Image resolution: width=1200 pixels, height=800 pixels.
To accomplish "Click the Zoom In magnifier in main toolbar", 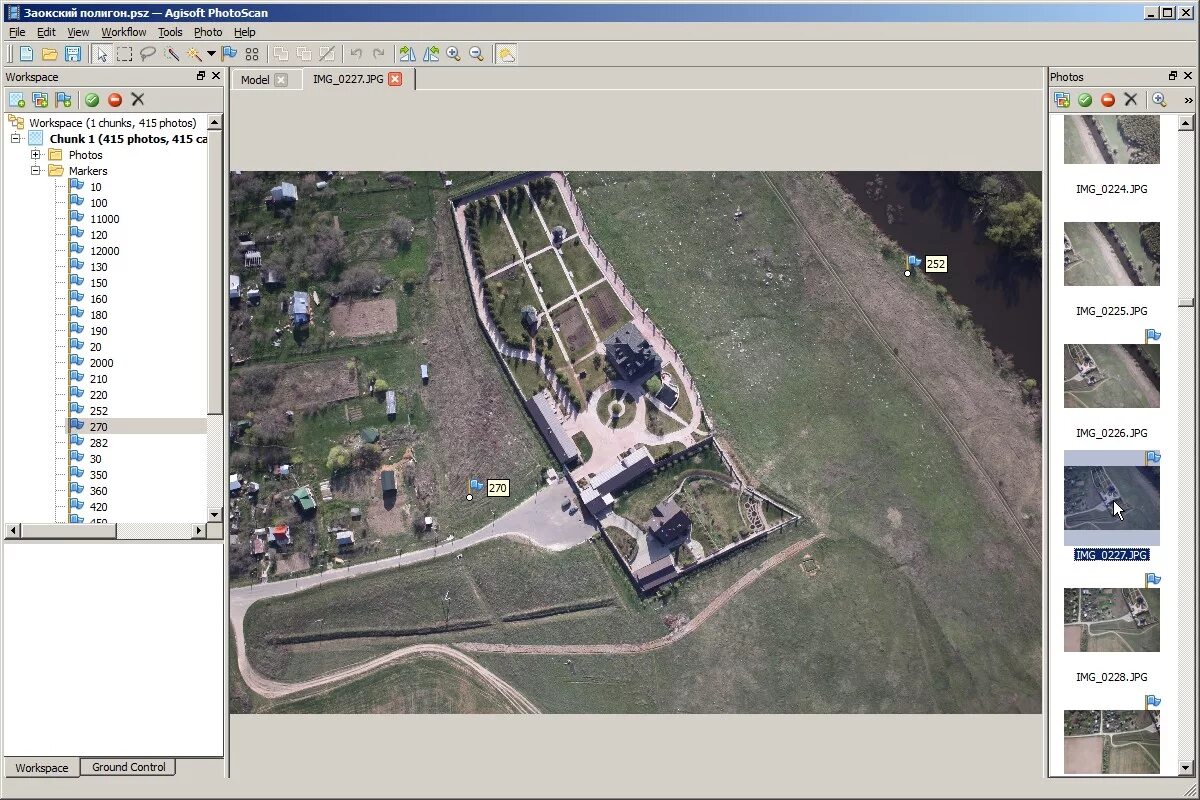I will point(453,54).
